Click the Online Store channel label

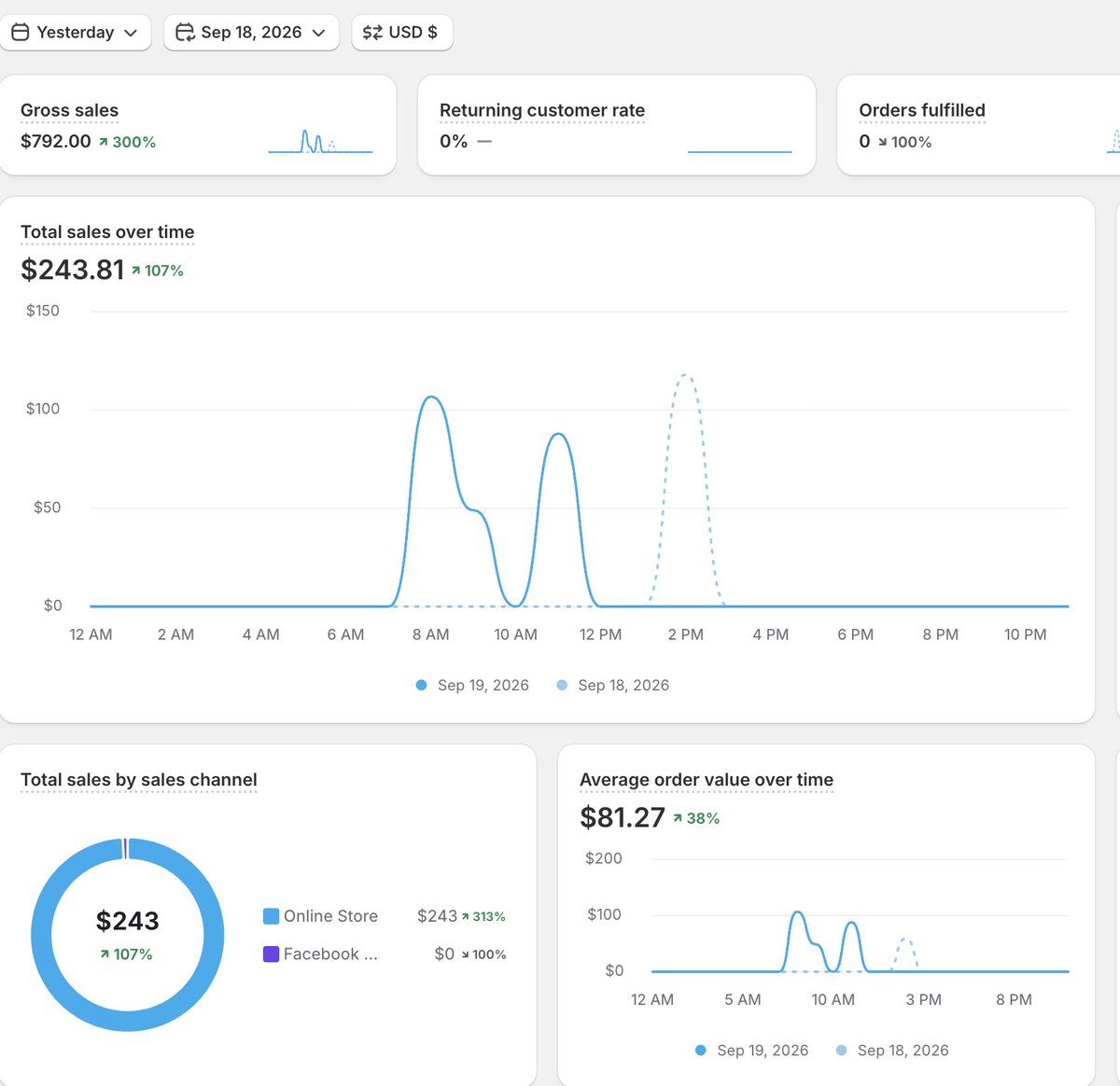pos(330,916)
